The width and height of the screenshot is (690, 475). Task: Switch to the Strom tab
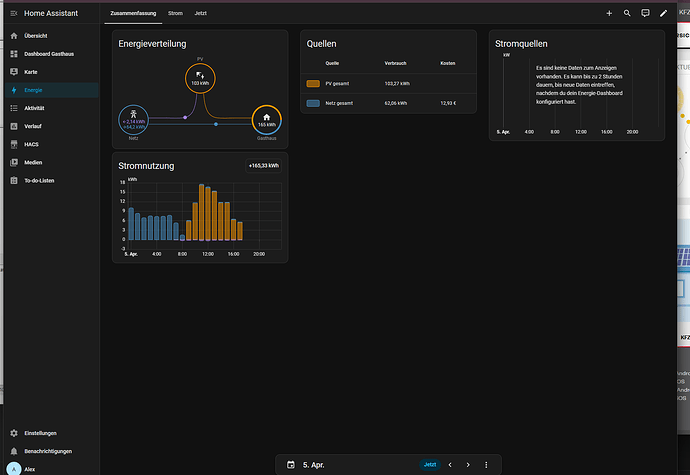tap(174, 14)
